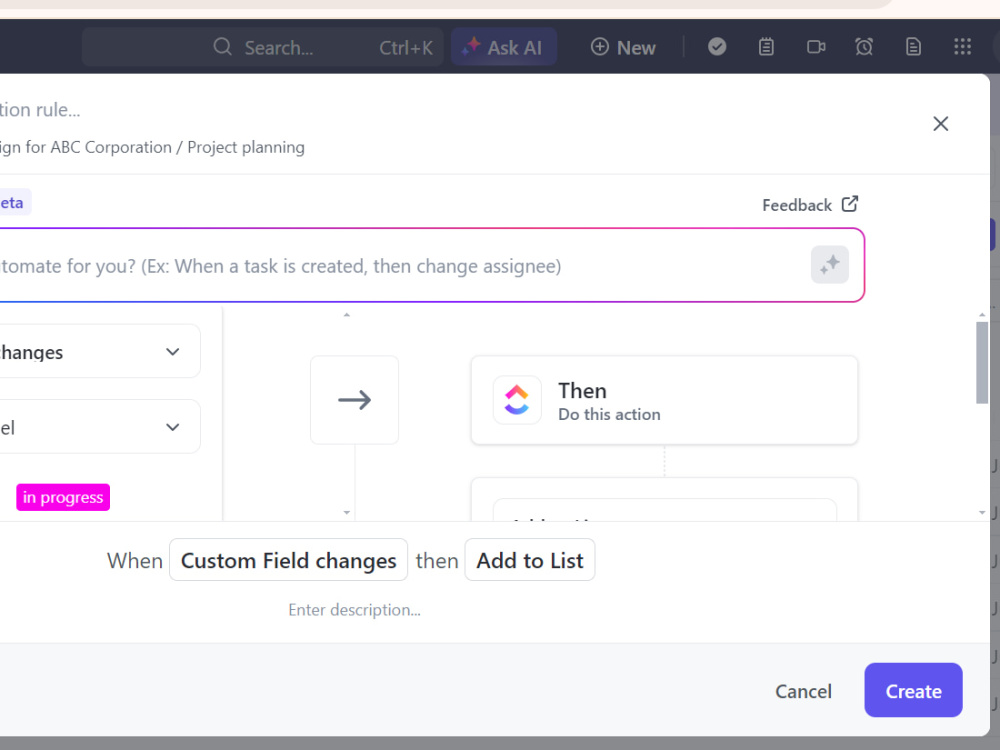The image size is (1000, 750).
Task: Click the middle panel scroll up arrow
Action: pyautogui.click(x=346, y=314)
